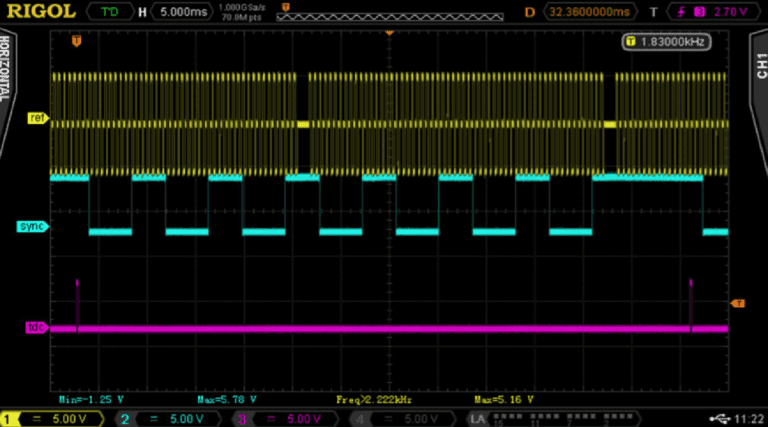Toggle channel 1 yellow tab
The image size is (768, 427).
(8, 419)
